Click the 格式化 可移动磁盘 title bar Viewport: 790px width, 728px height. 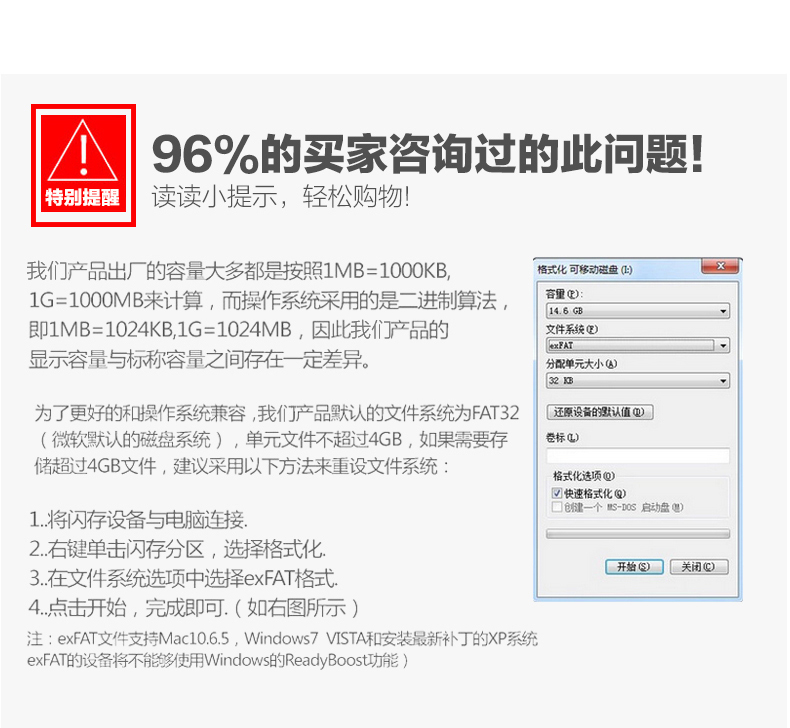(619, 270)
